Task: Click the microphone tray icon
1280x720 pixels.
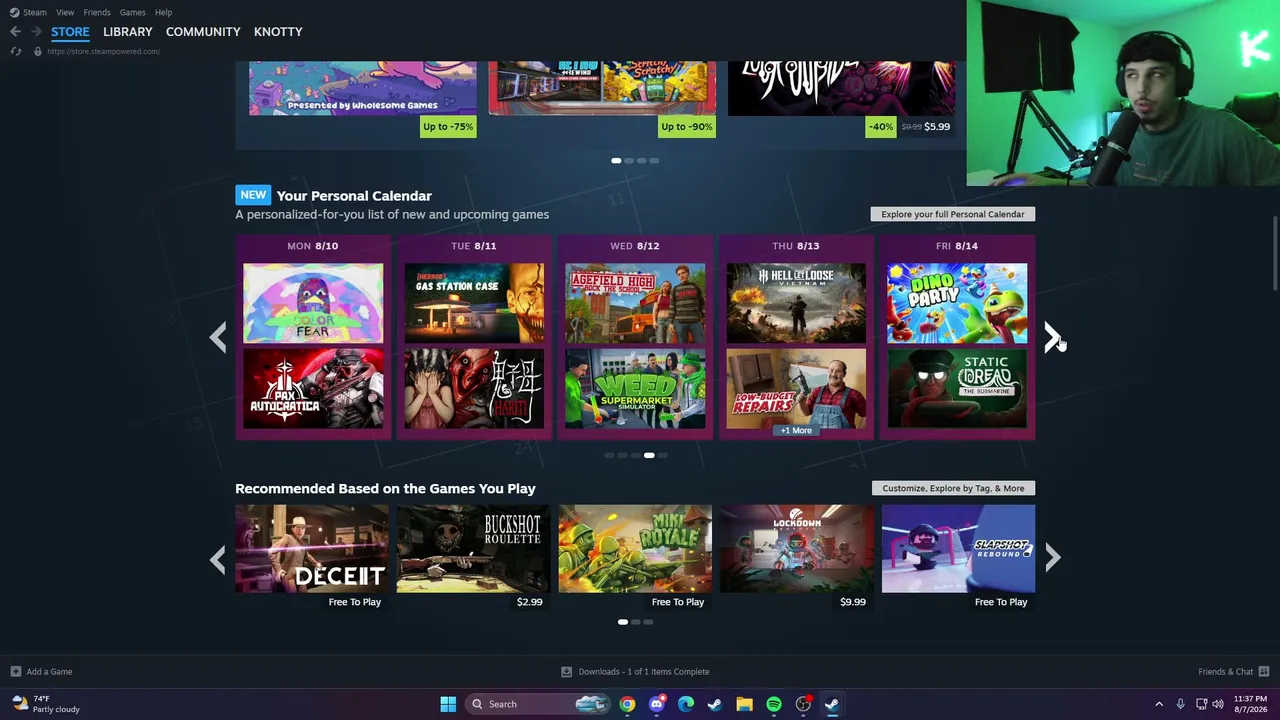Action: (x=1181, y=704)
